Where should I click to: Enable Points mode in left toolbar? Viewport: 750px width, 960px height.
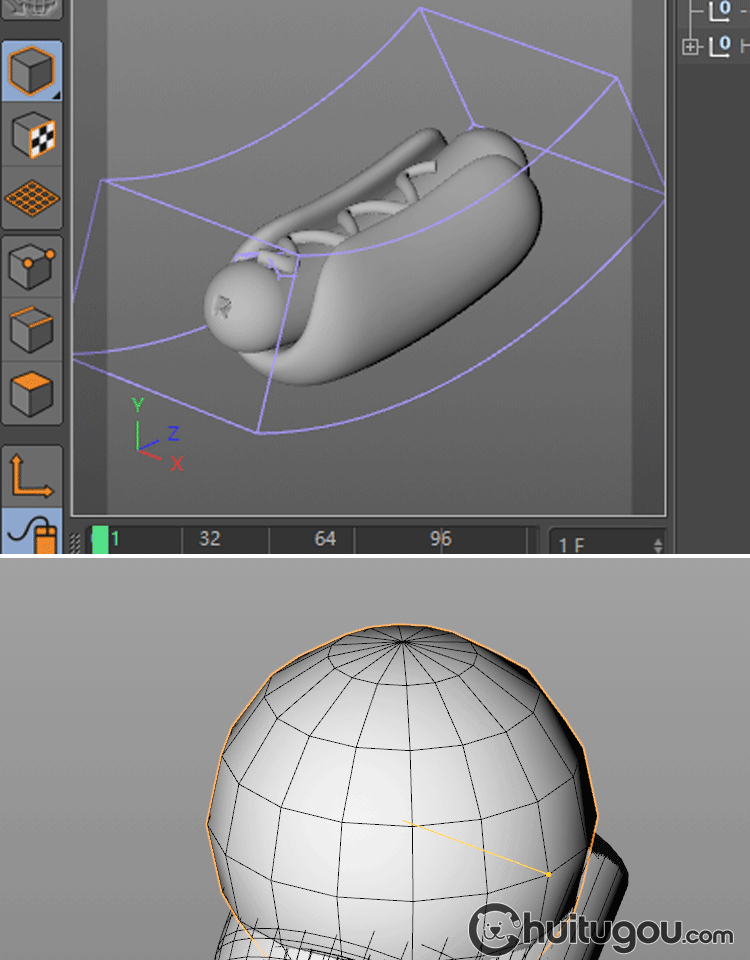click(x=32, y=267)
